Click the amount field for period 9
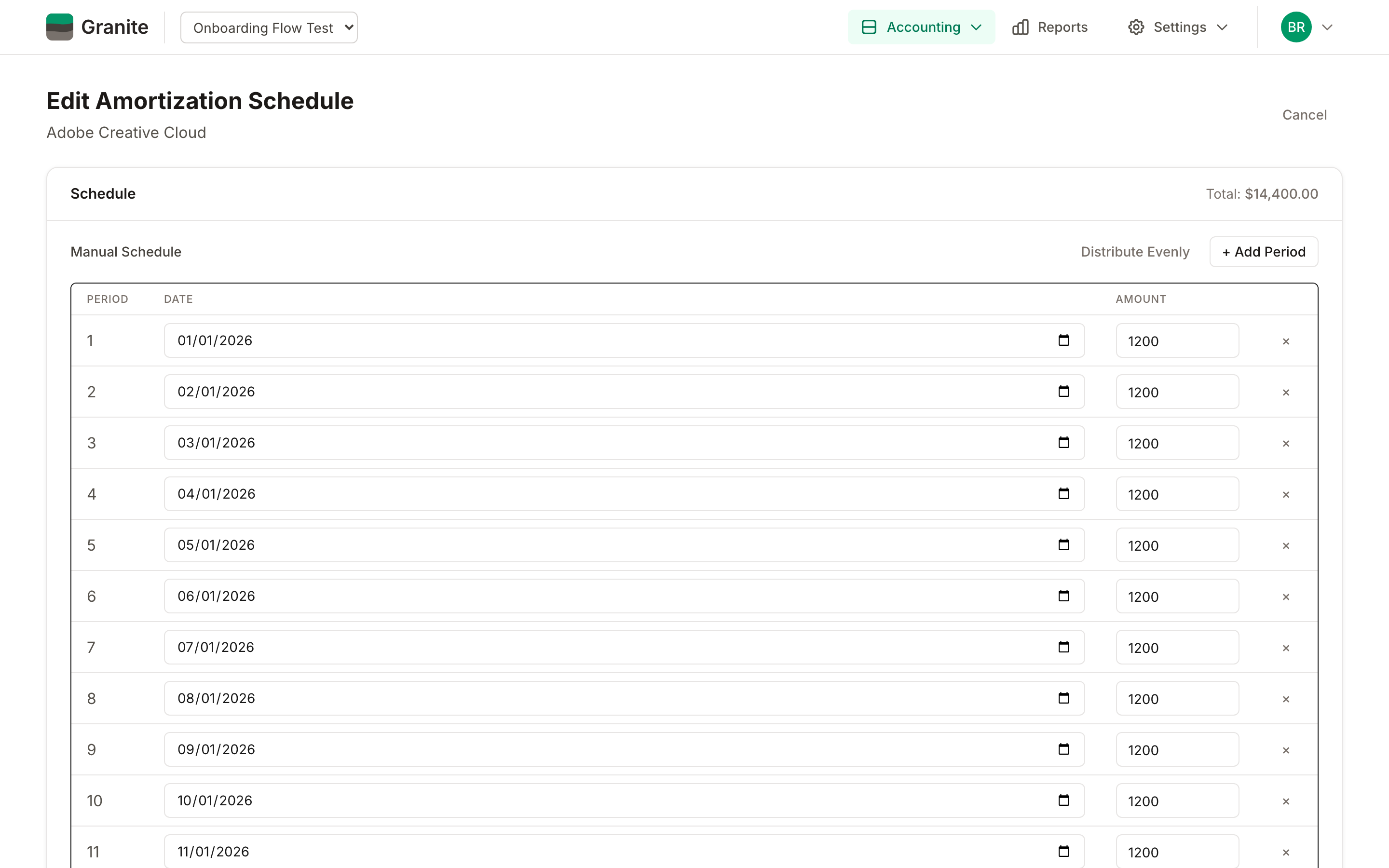The width and height of the screenshot is (1389, 868). click(x=1177, y=749)
